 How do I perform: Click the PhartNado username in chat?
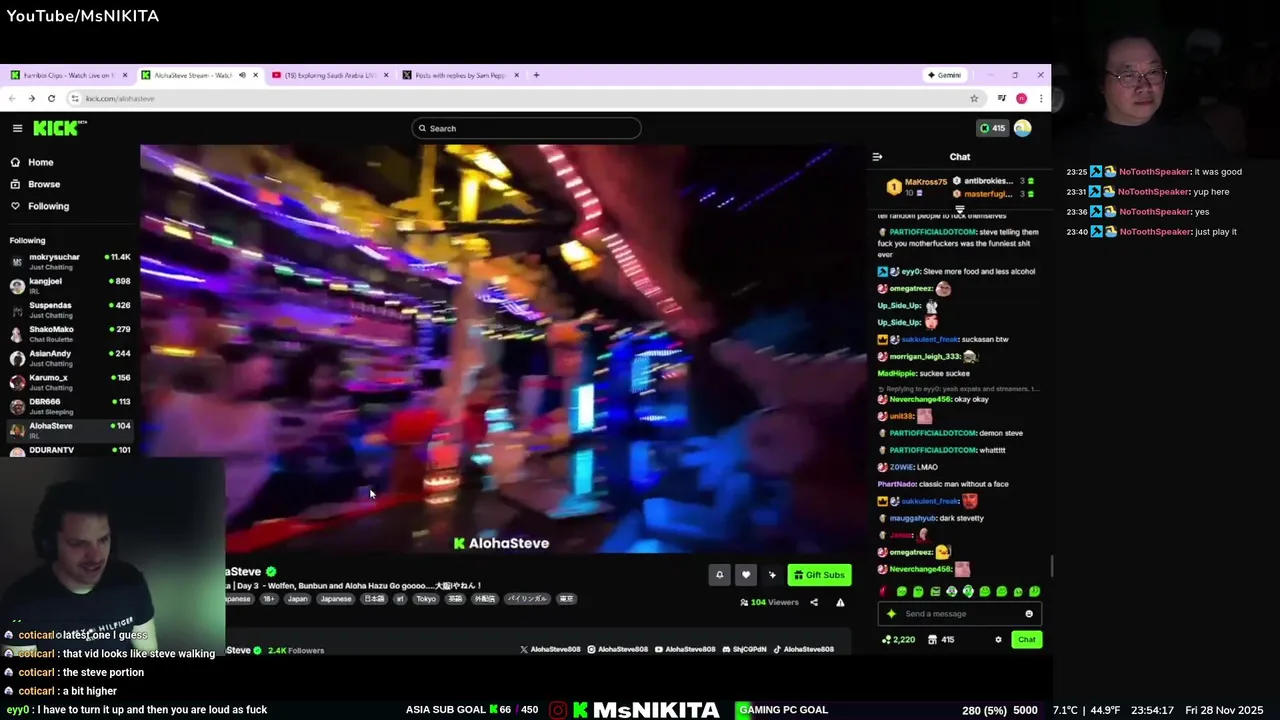pyautogui.click(x=897, y=484)
